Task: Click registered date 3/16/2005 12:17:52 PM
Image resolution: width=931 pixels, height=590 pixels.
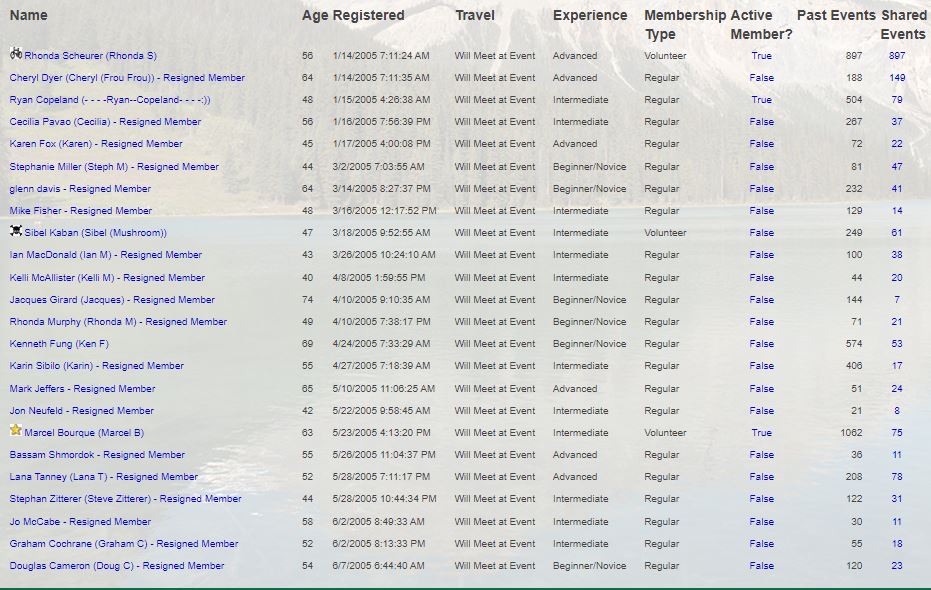Action: coord(384,211)
